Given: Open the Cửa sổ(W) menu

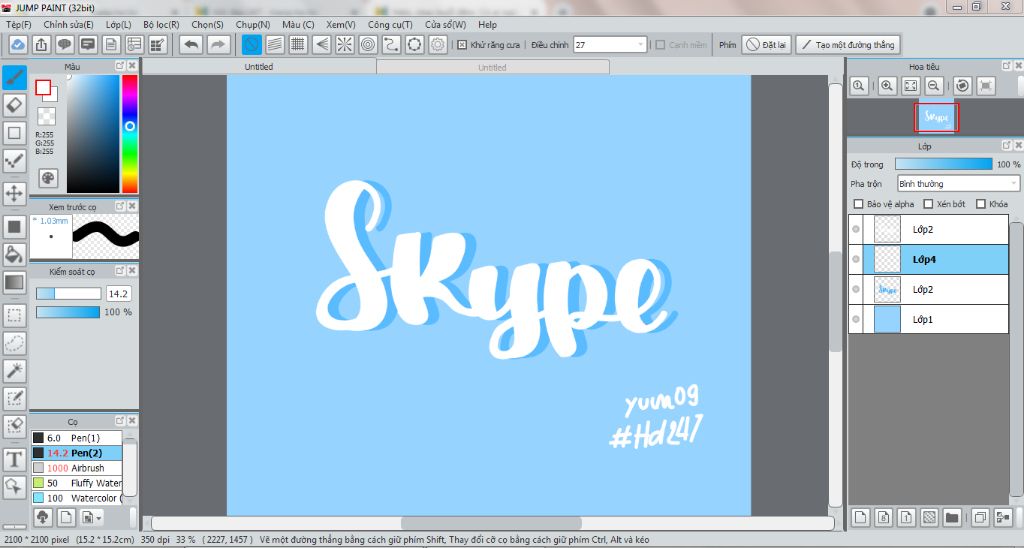Looking at the screenshot, I should (445, 24).
